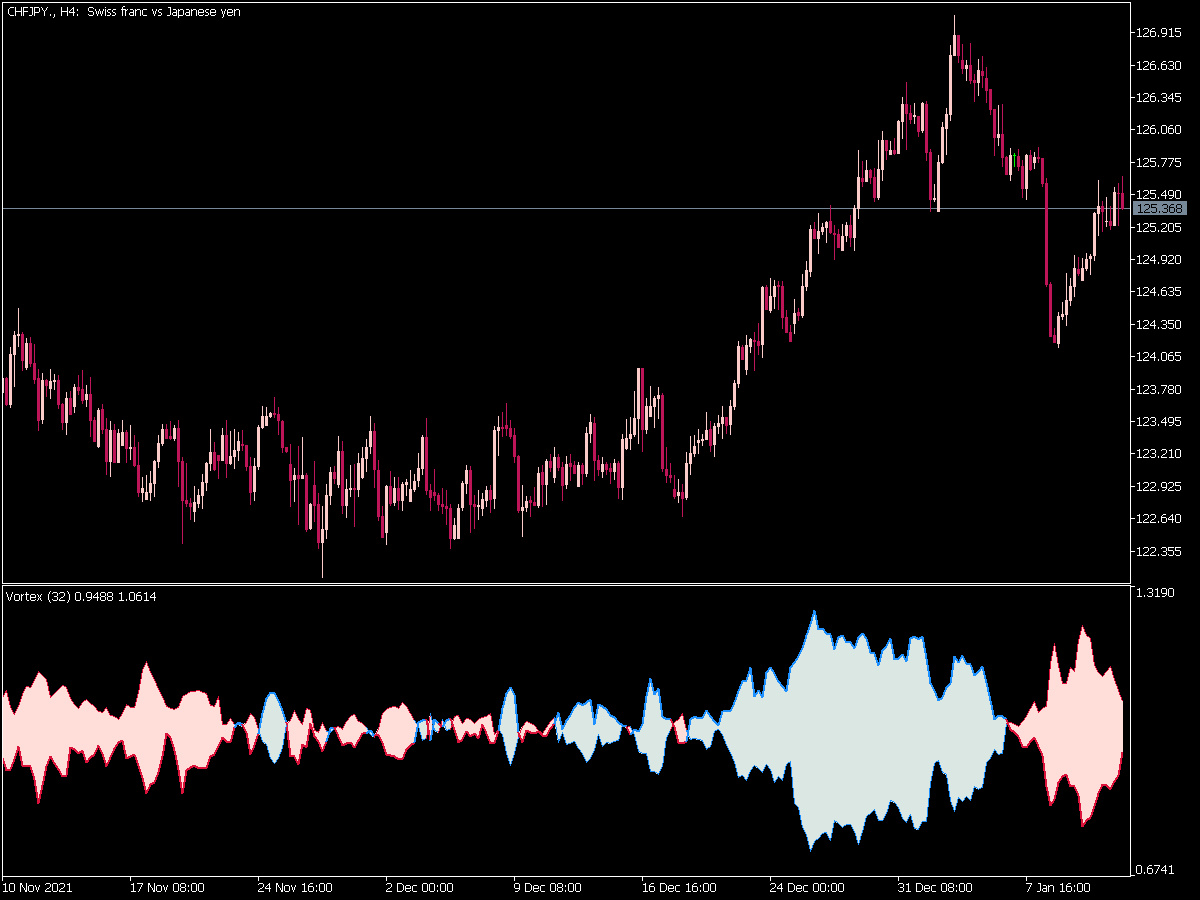Click the indicator scale value 1.3190
This screenshot has width=1200, height=900.
click(1157, 593)
